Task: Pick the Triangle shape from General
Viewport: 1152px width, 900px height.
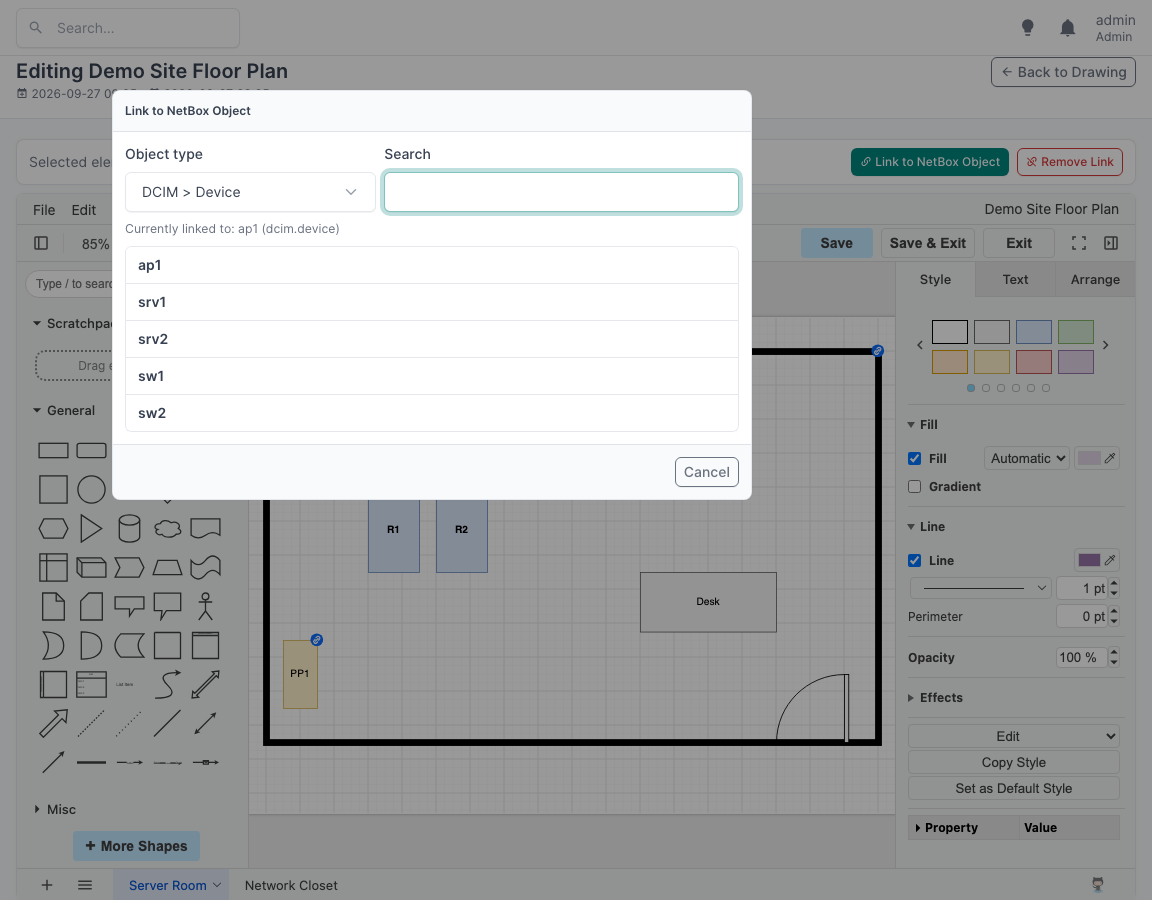Action: point(91,528)
